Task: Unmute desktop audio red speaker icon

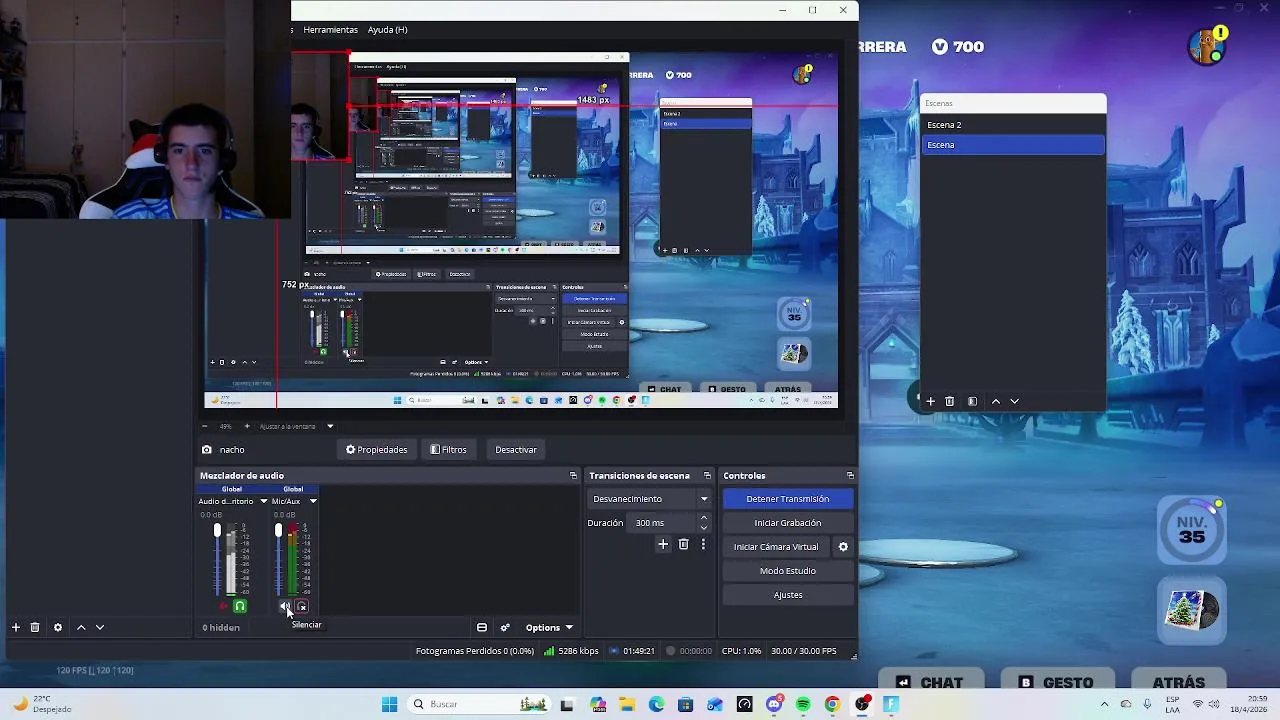Action: point(223,606)
